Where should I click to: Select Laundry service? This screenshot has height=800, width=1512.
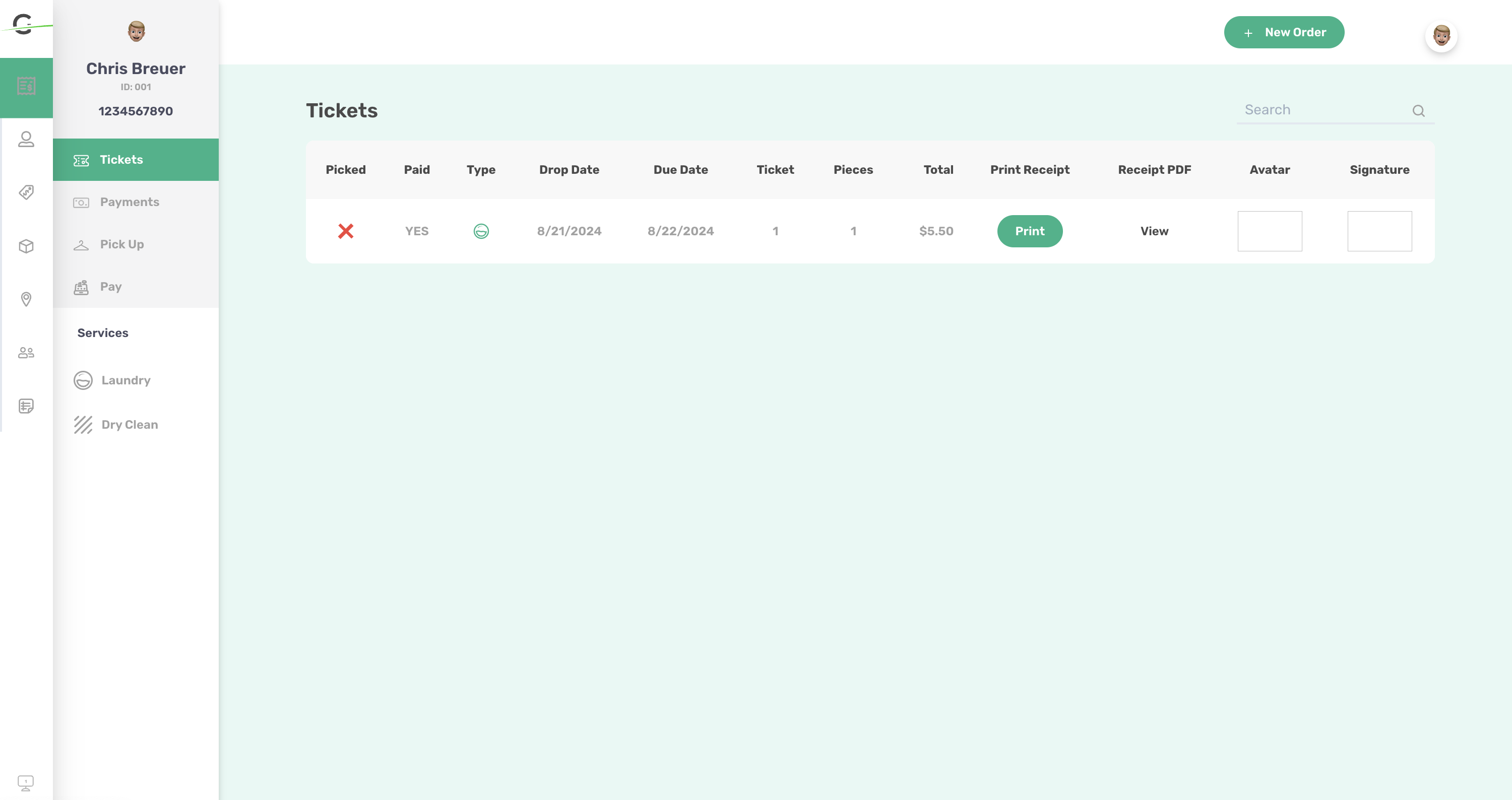(125, 380)
